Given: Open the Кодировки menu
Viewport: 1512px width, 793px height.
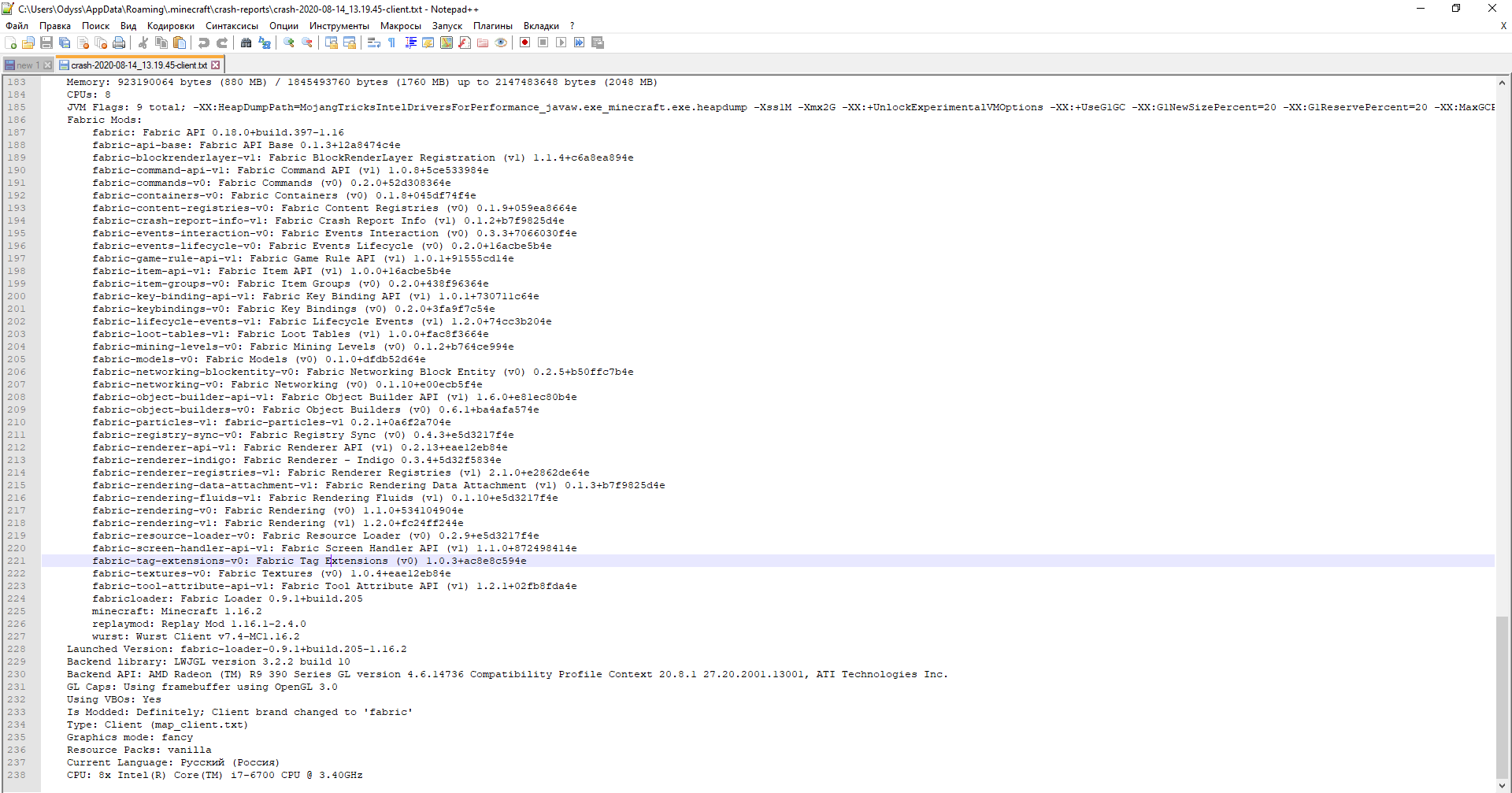Looking at the screenshot, I should (x=171, y=26).
